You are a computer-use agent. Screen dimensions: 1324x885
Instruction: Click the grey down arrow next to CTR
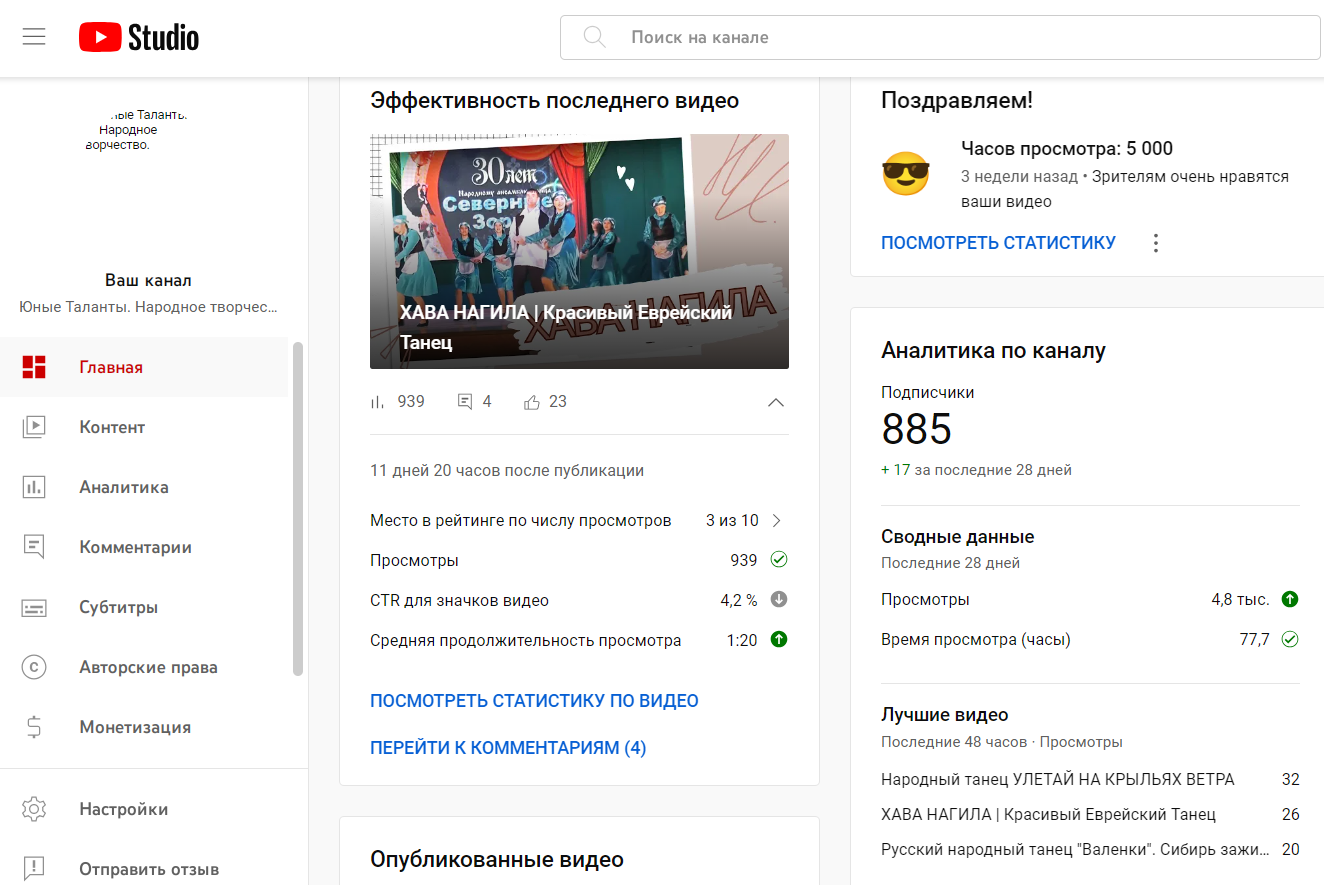779,600
